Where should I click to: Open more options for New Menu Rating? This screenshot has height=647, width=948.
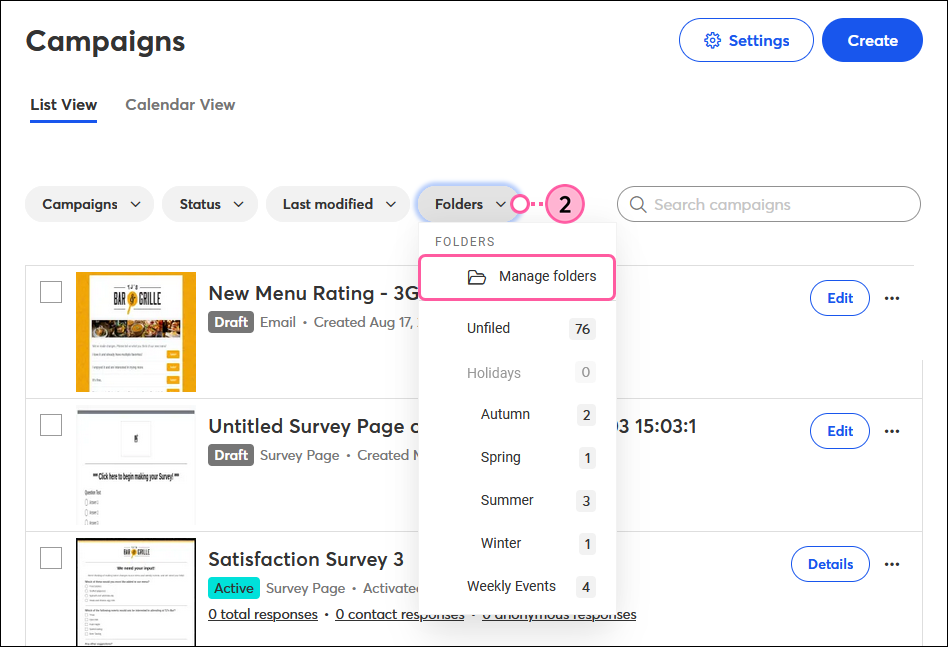[892, 298]
